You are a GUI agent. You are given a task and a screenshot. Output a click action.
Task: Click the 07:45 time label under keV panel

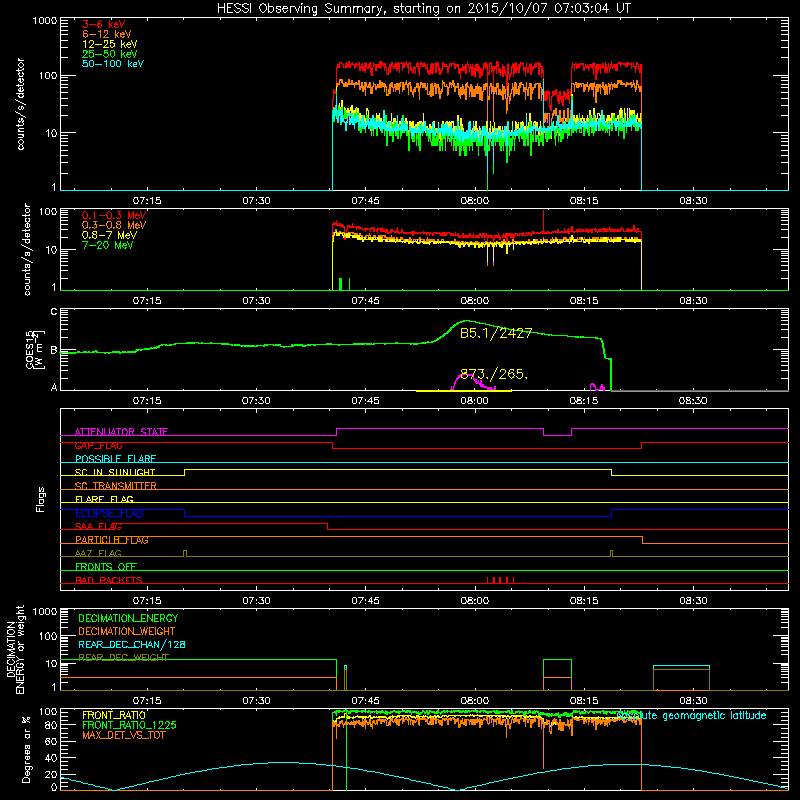(x=365, y=201)
